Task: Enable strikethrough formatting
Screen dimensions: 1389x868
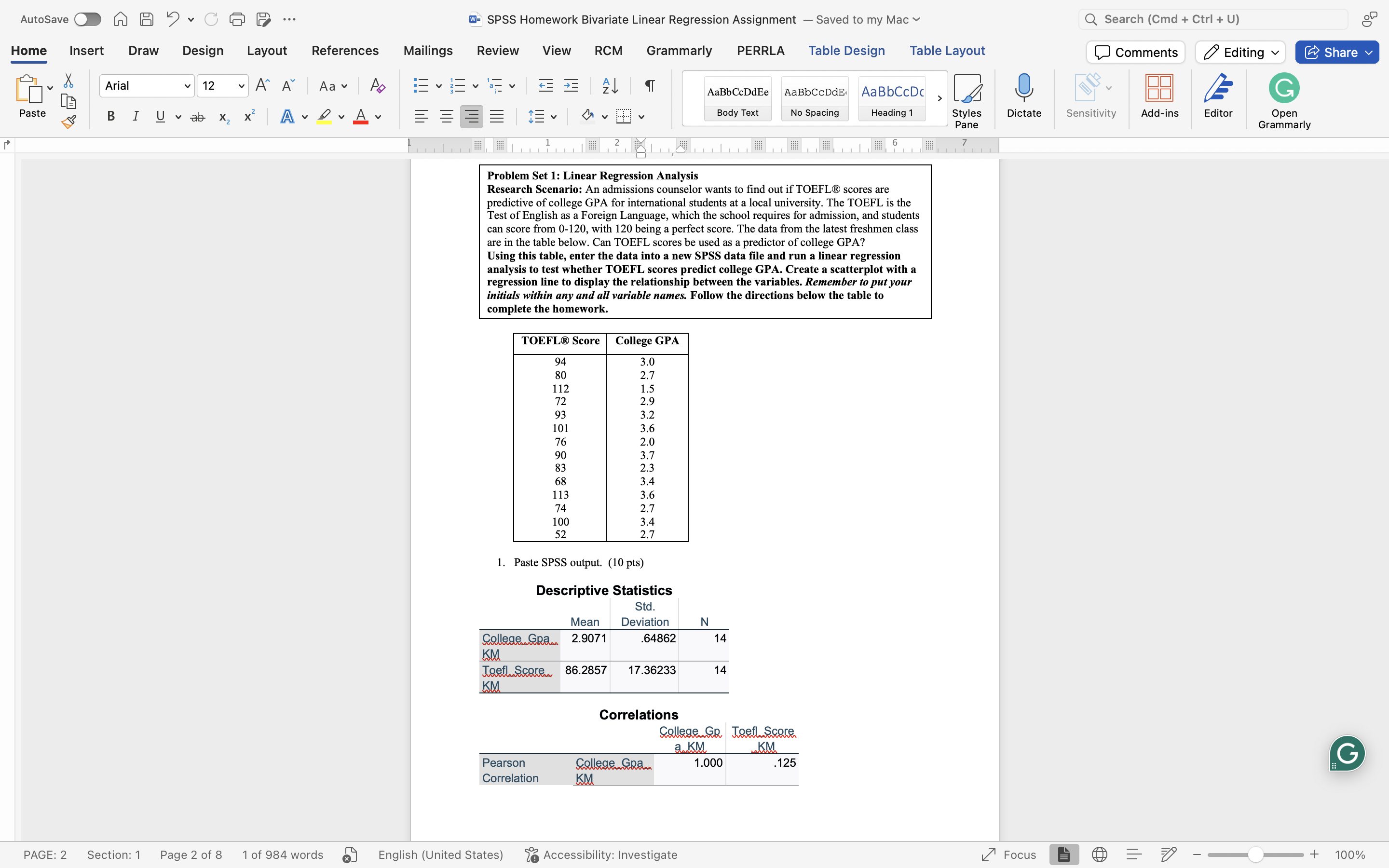Action: pyautogui.click(x=197, y=117)
